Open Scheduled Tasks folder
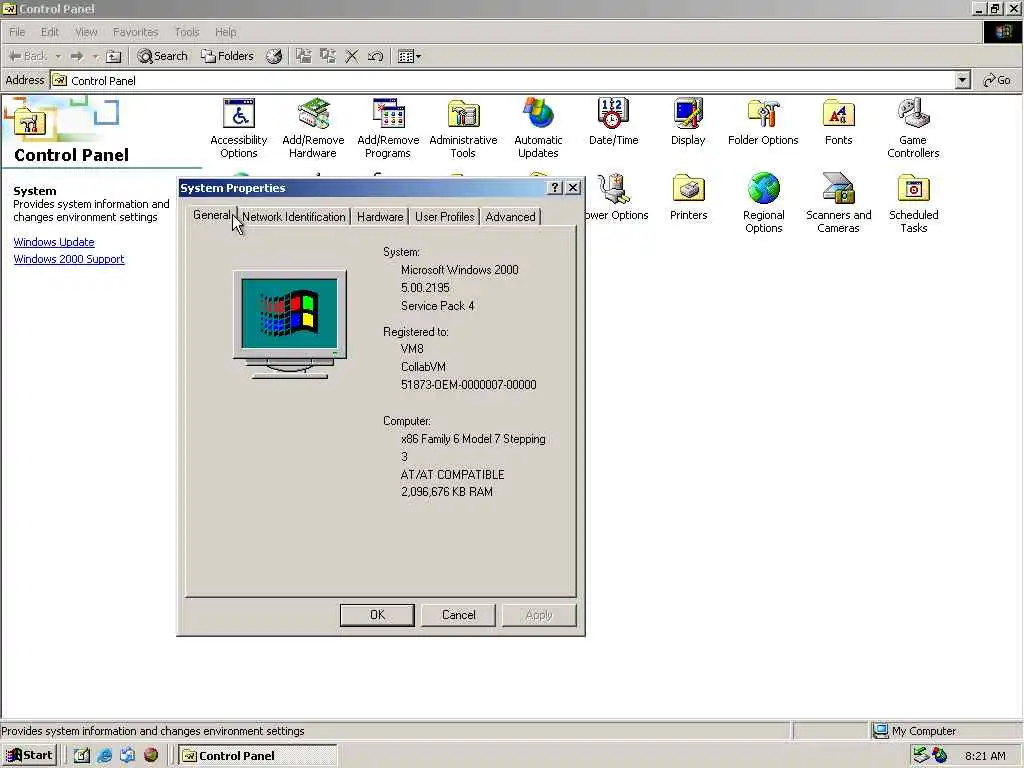 (x=914, y=203)
